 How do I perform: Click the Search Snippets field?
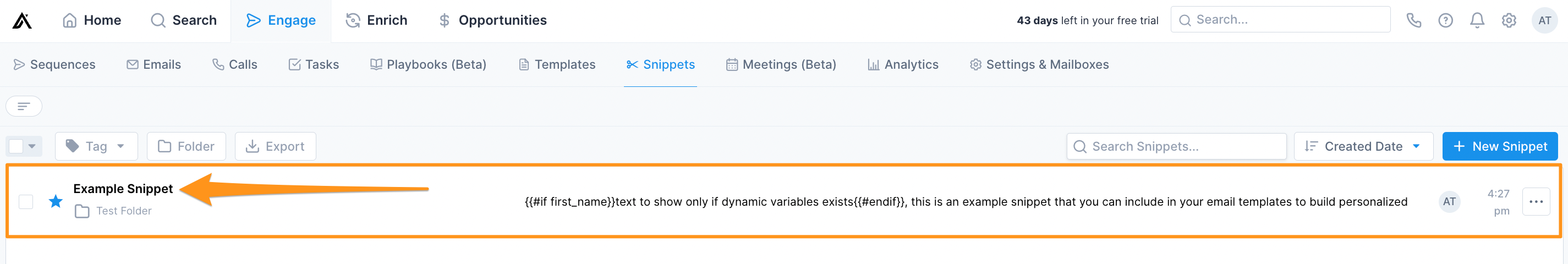[1176, 146]
